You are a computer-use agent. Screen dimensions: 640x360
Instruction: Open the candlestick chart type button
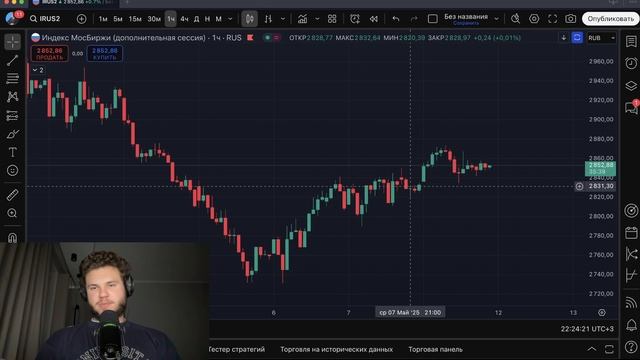point(249,19)
